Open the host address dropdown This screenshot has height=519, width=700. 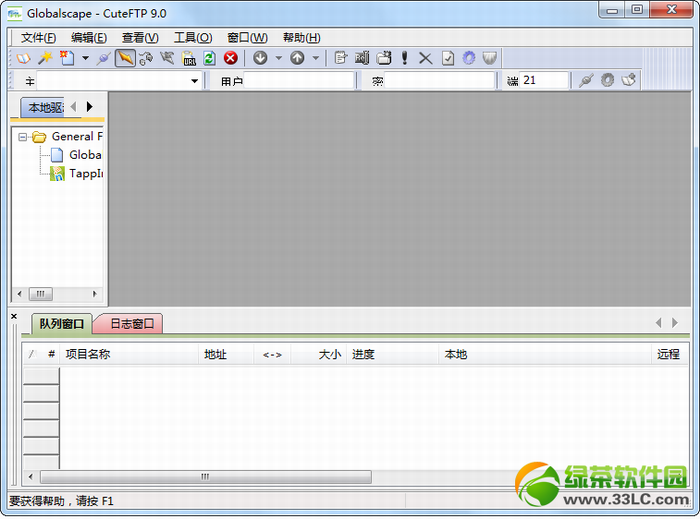pyautogui.click(x=195, y=81)
